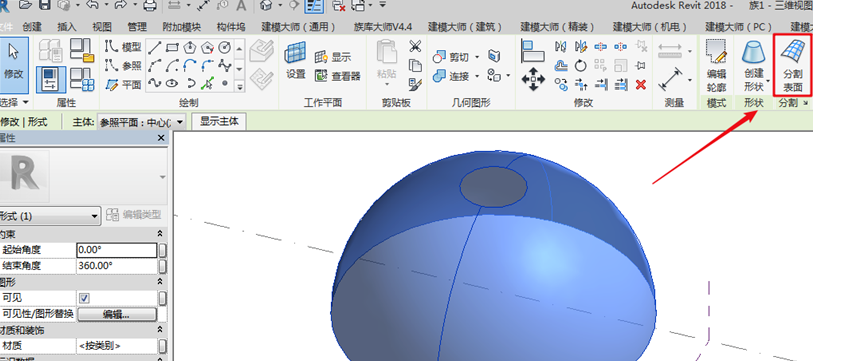Select the Inscribed polygon draw tool

(190, 48)
